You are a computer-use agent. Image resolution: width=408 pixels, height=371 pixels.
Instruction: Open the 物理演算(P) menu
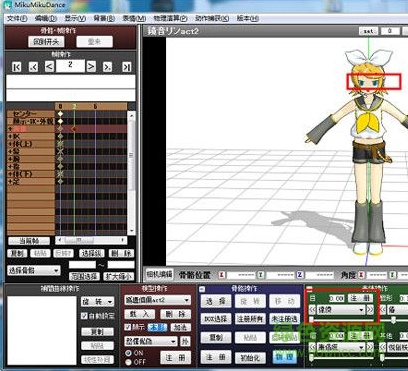tap(170, 19)
